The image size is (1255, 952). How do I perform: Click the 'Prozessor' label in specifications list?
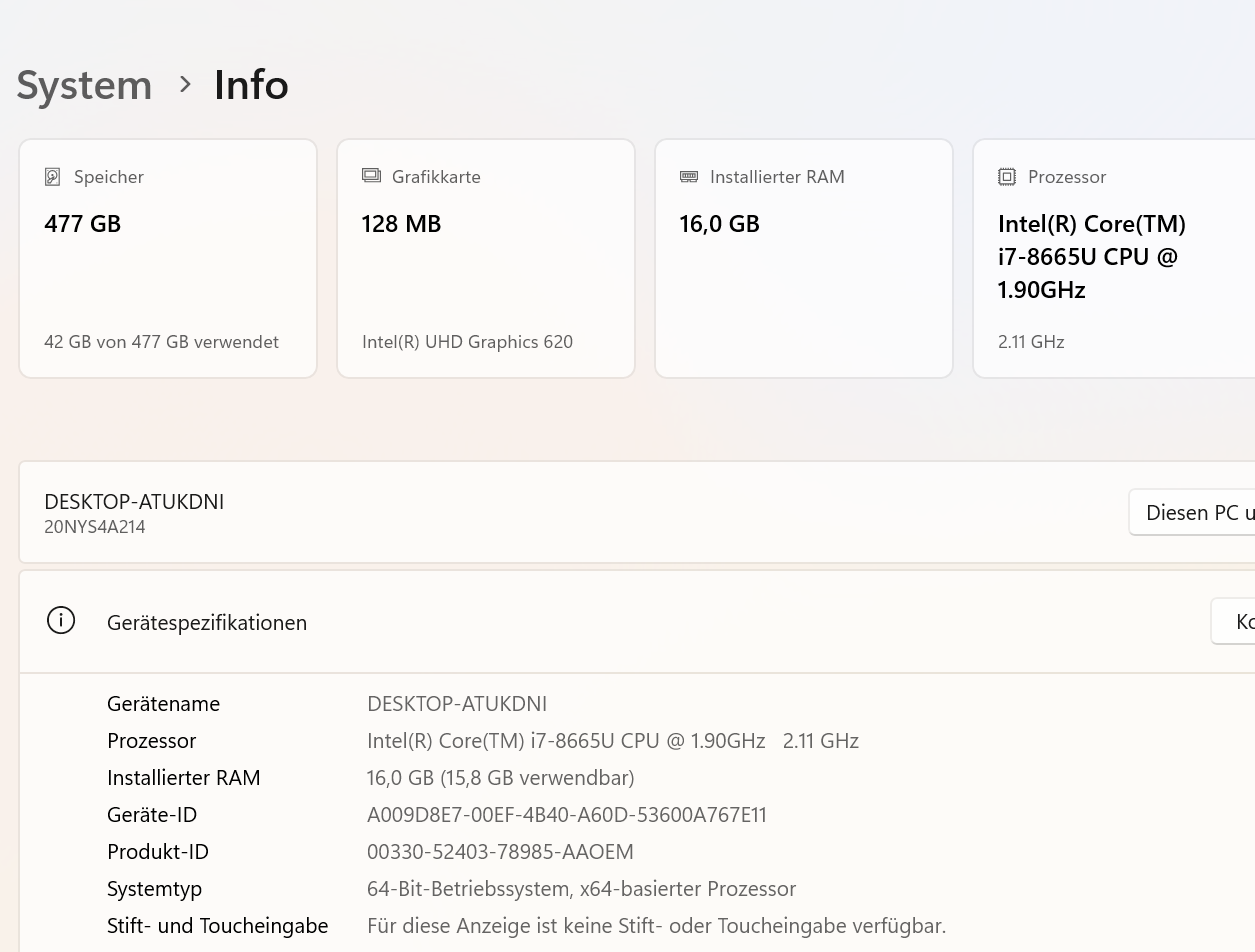(x=151, y=741)
